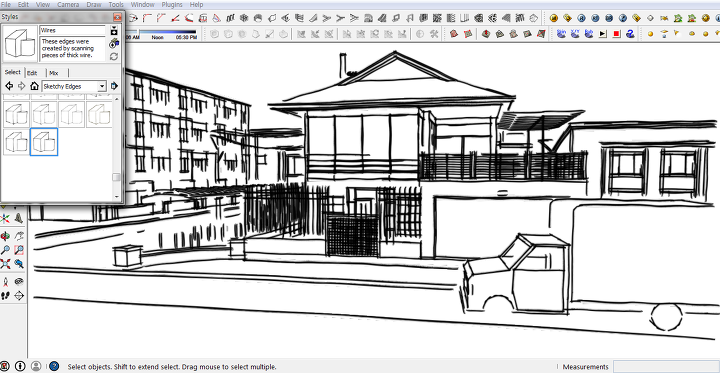The height and width of the screenshot is (373, 720).
Task: Click the Zoom Extents tool
Action: click(6, 264)
